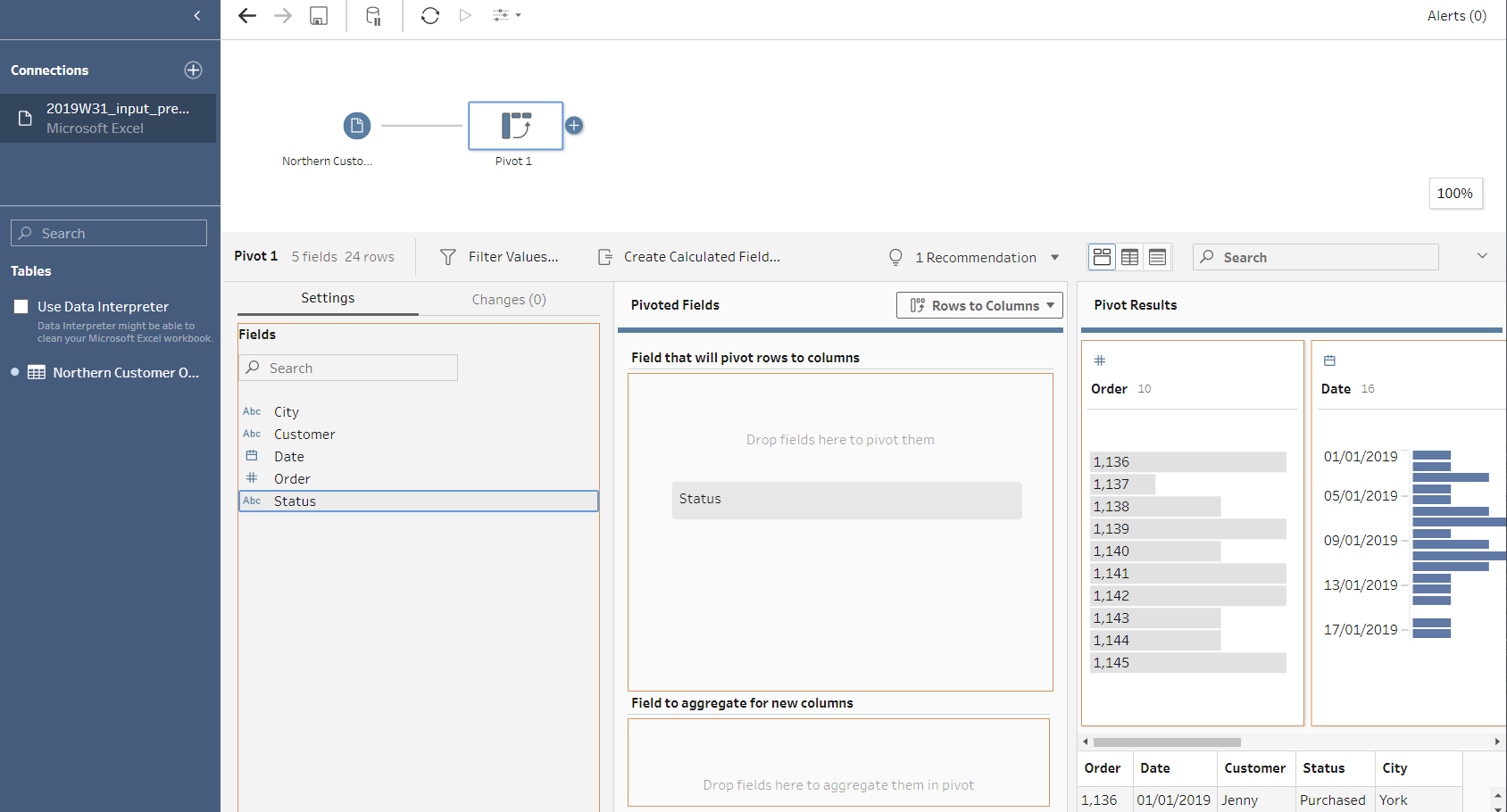Run the flow with play icon

tap(465, 16)
